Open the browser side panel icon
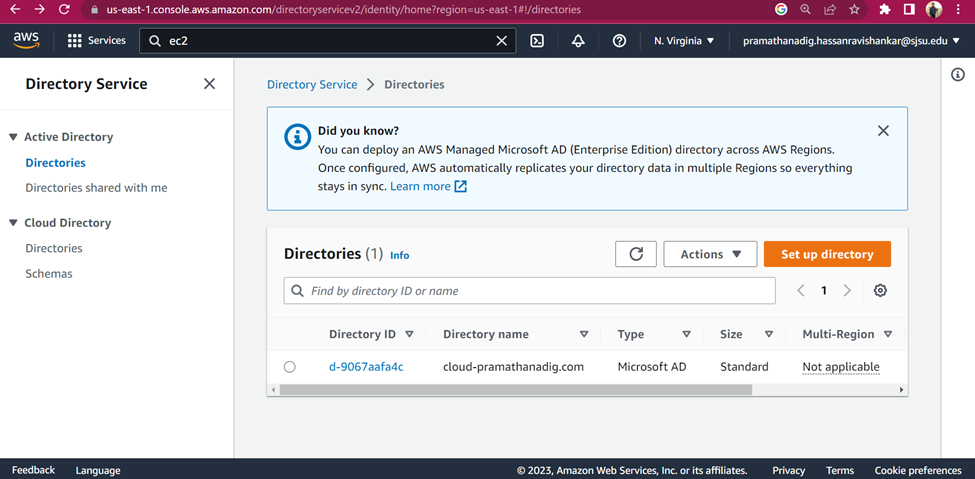Viewport: 975px width, 479px height. pos(908,9)
